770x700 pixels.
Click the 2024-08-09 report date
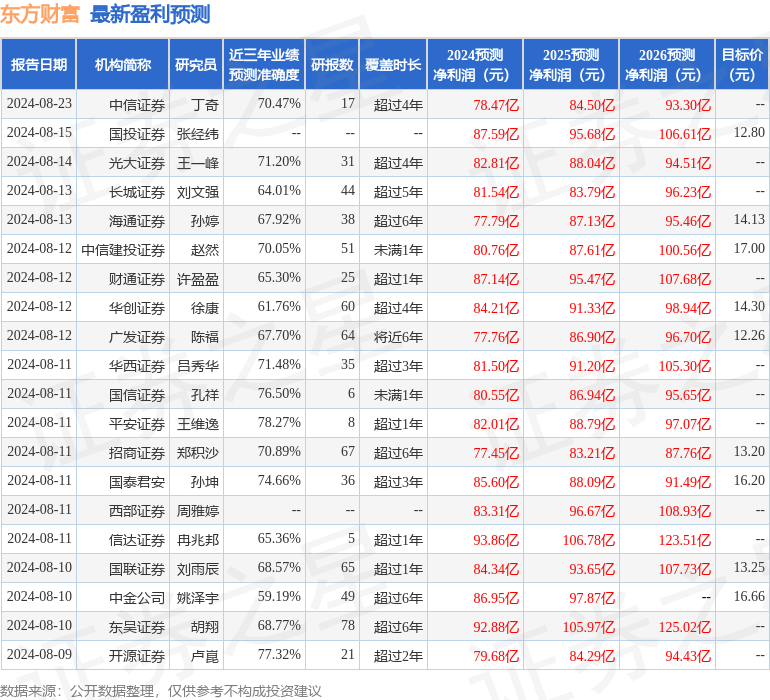pyautogui.click(x=39, y=654)
